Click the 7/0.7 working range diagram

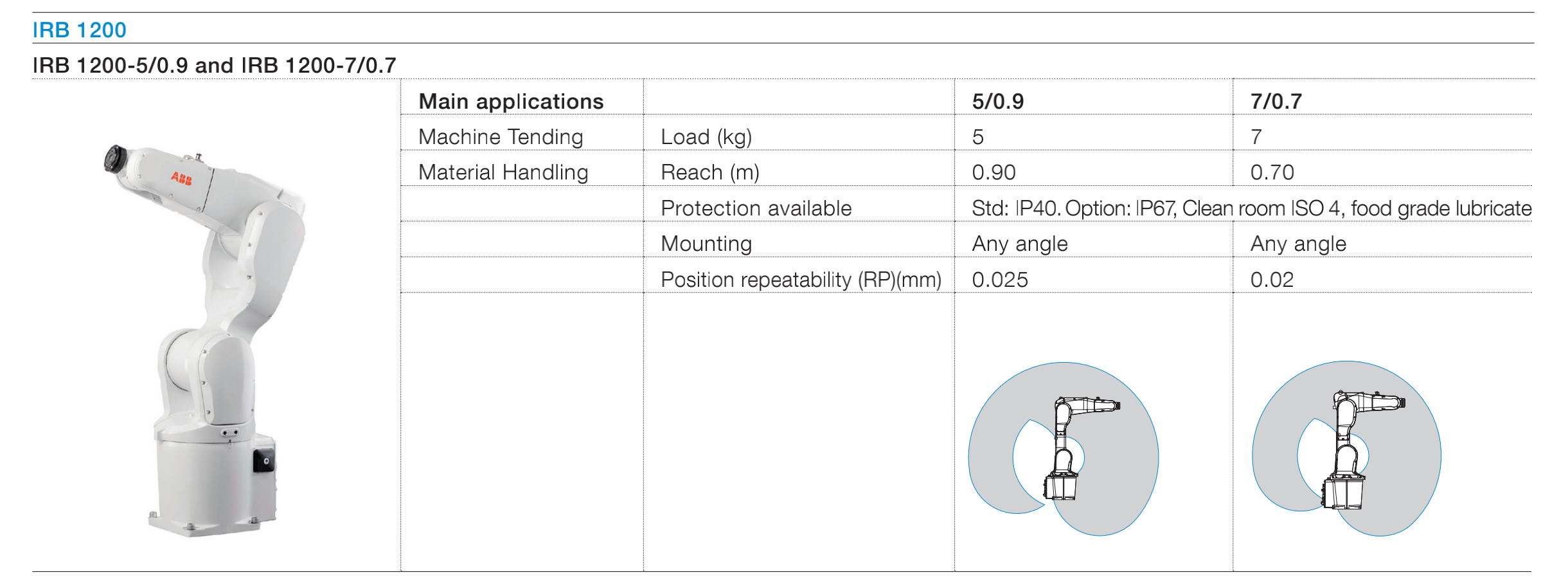(x=1347, y=448)
